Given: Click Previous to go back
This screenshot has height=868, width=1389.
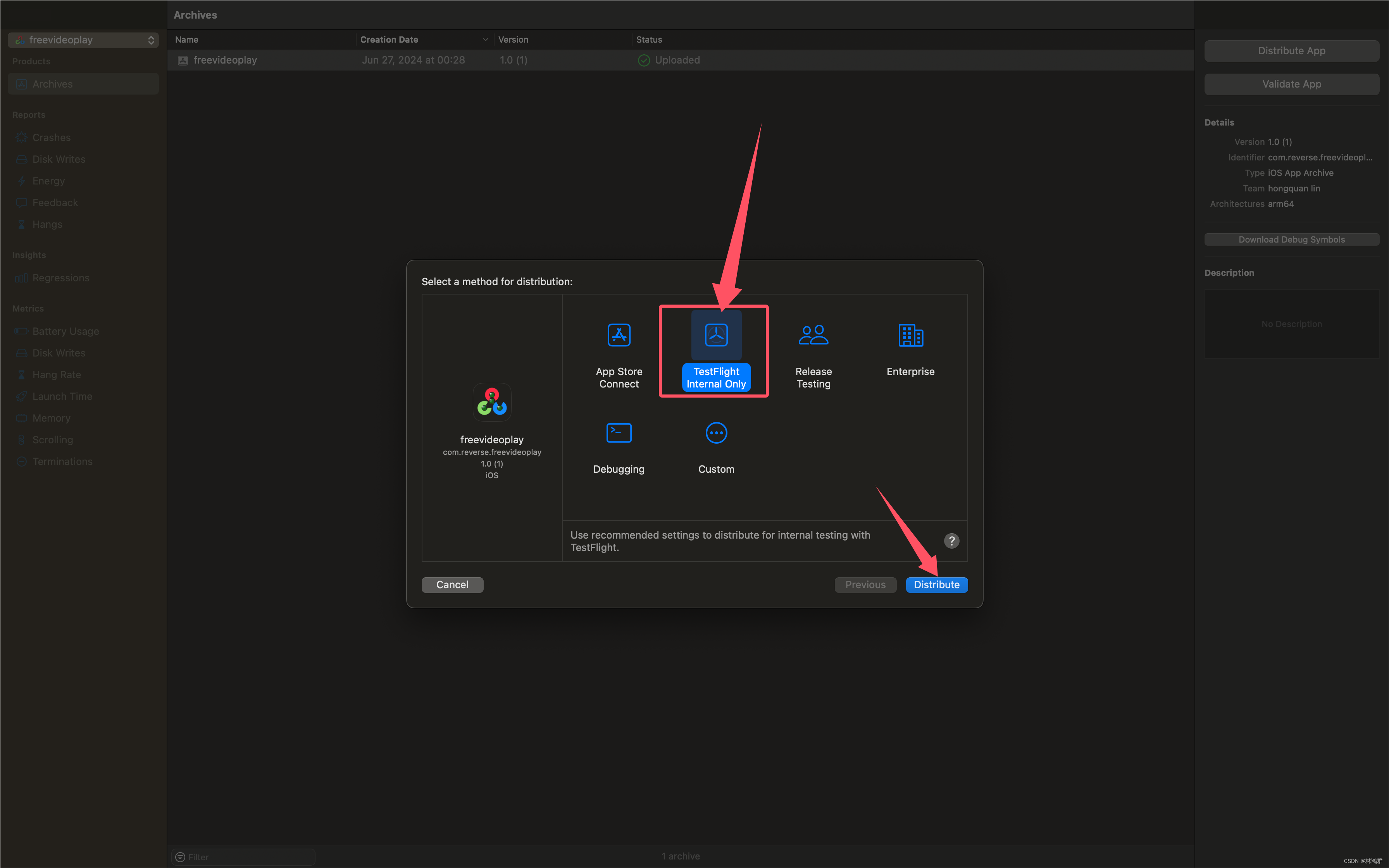Looking at the screenshot, I should [x=865, y=584].
